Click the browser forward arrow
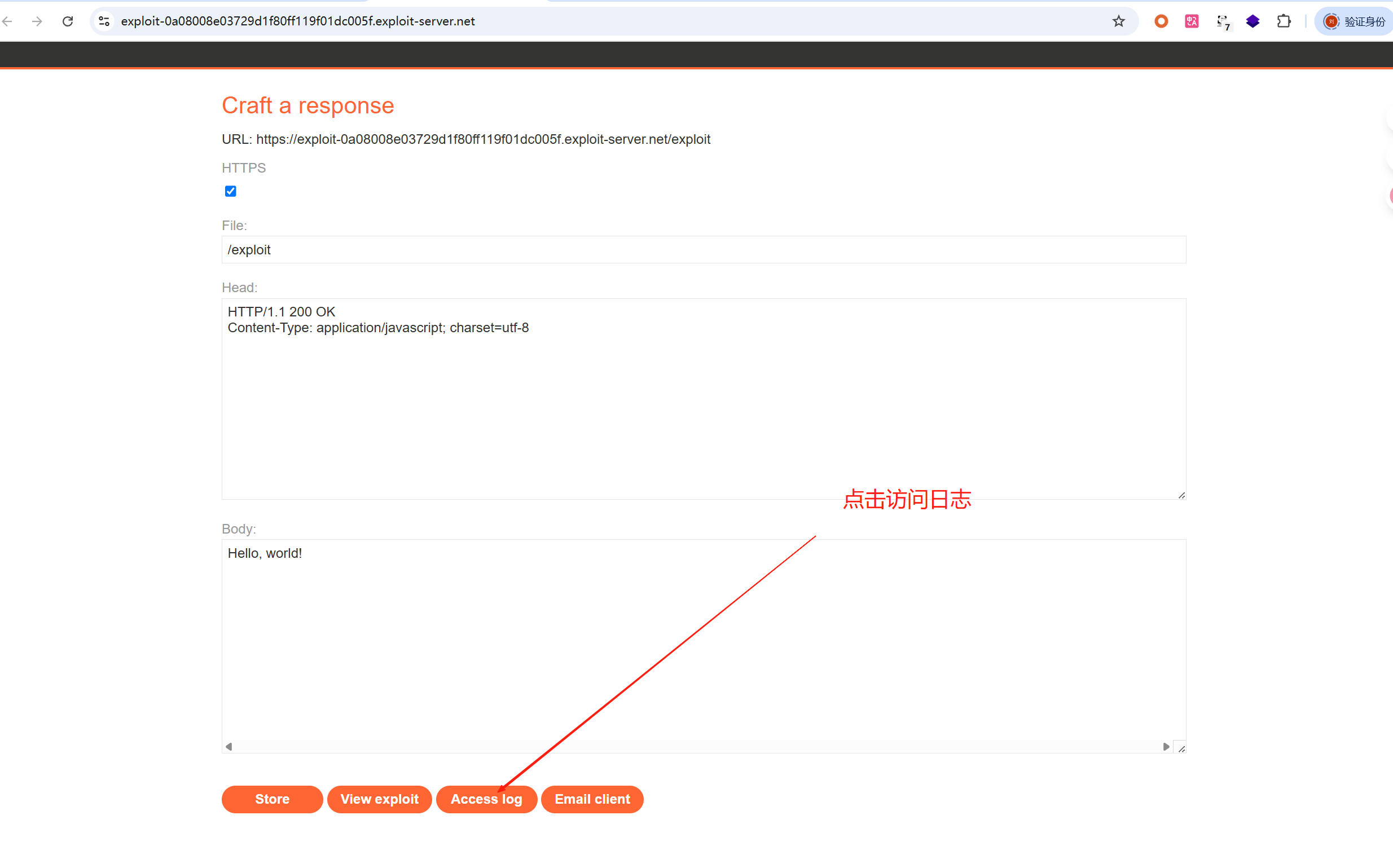Screen dimensions: 1393x868 point(37,21)
